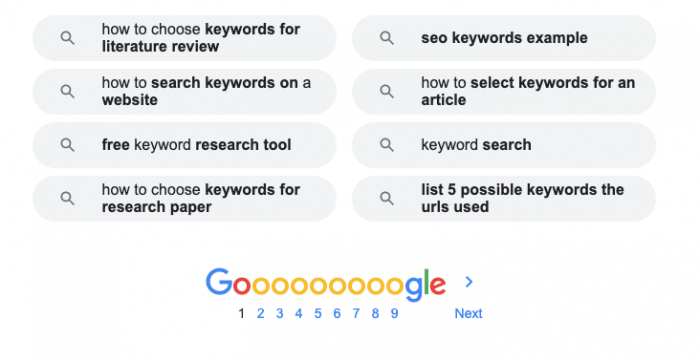Go to results page 3
Viewport: 700px width, 362px height.
pyautogui.click(x=279, y=313)
